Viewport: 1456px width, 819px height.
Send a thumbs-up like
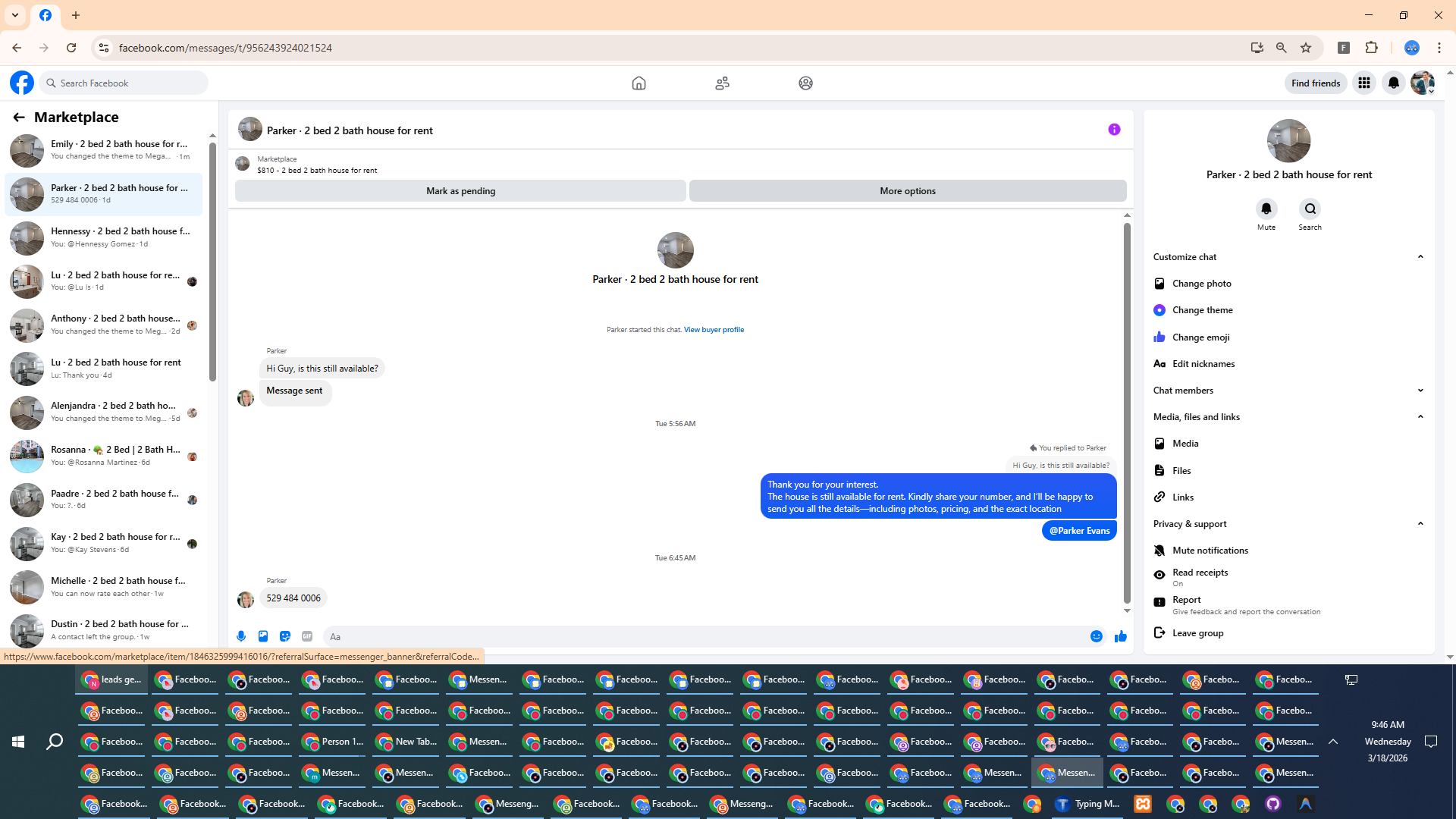tap(1121, 636)
